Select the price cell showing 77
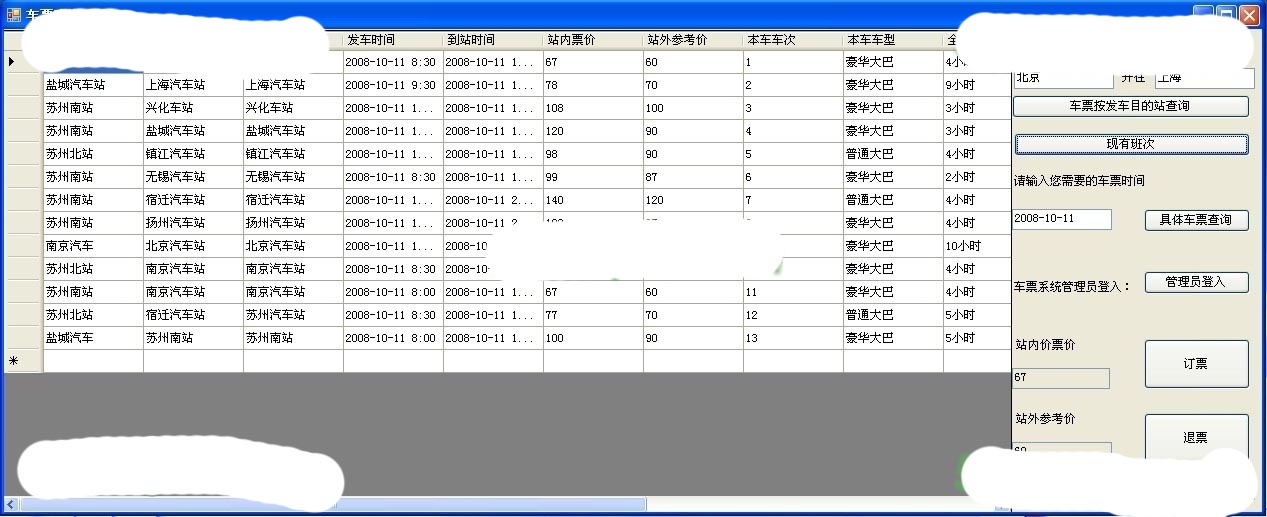The image size is (1267, 517). coord(593,315)
